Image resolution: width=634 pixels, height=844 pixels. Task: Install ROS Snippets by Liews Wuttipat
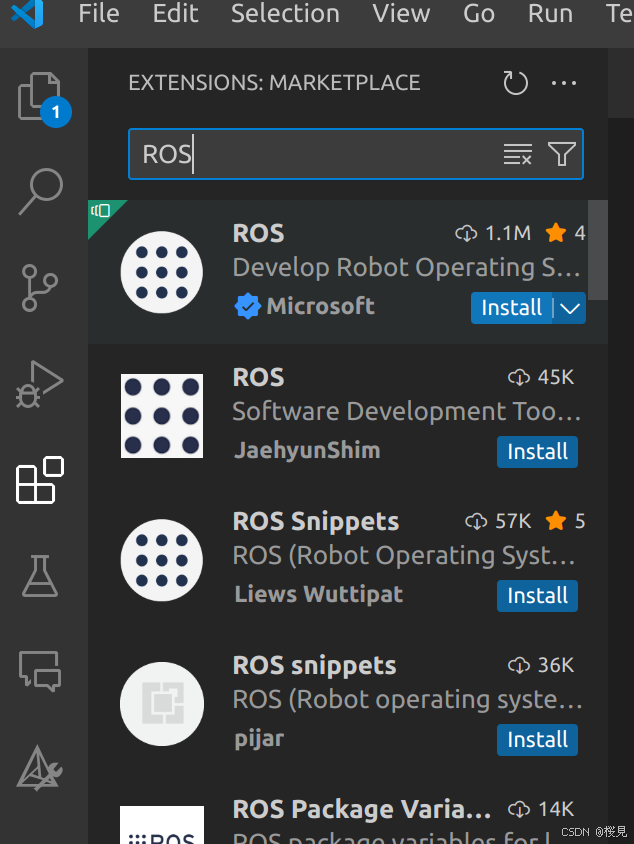537,596
